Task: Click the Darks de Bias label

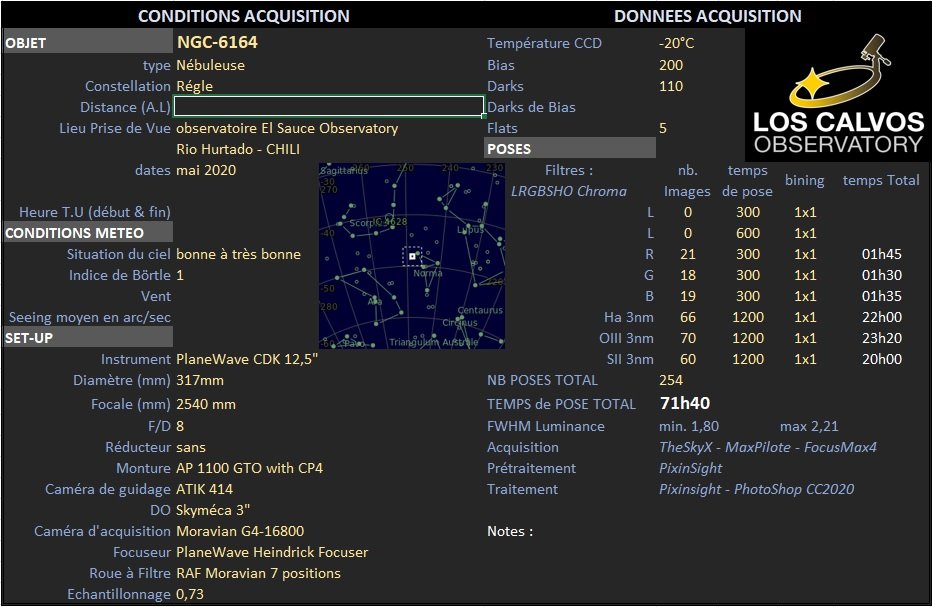Action: pyautogui.click(x=531, y=107)
